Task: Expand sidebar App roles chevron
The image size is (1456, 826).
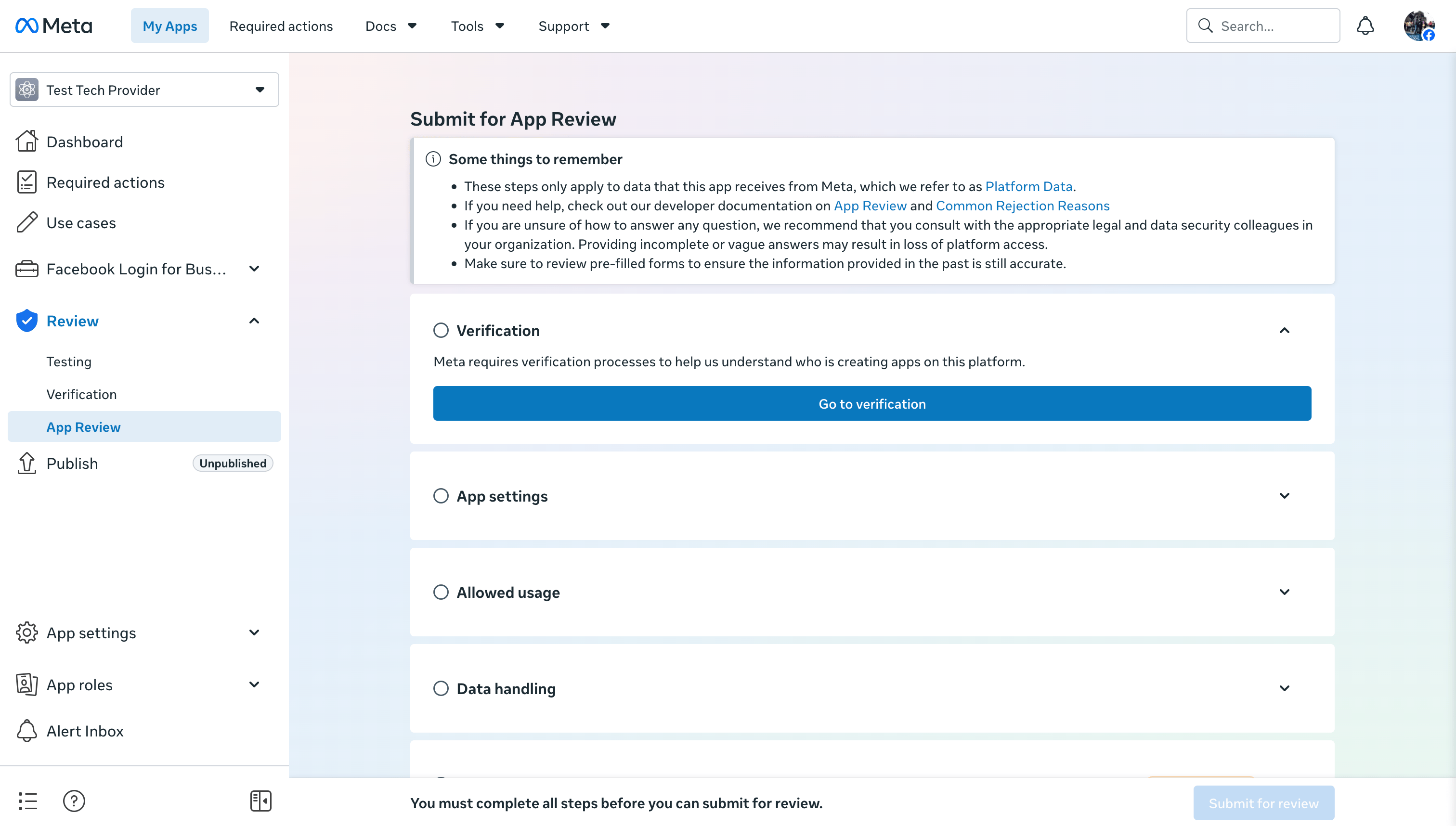Action: [x=254, y=685]
